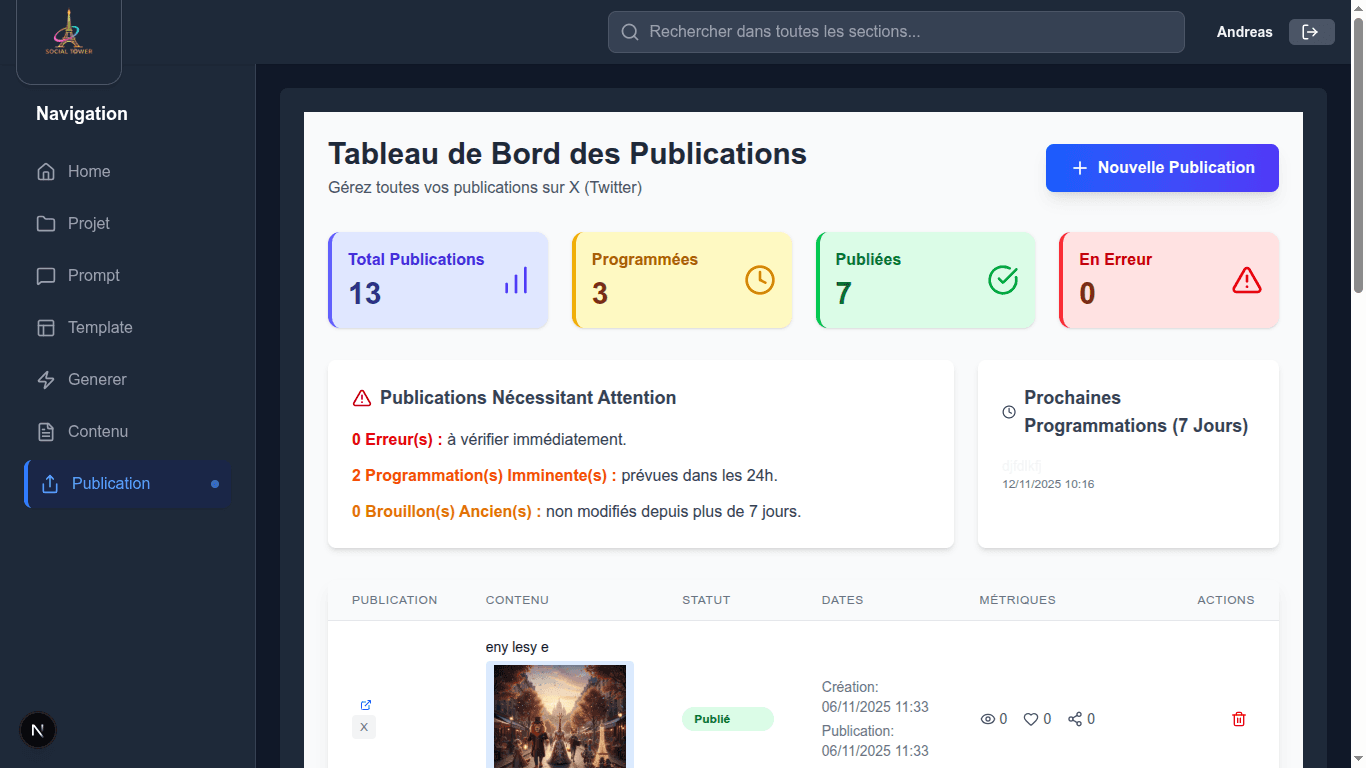1366x768 pixels.
Task: Click the warning triangle on En Erreur card
Action: click(1247, 280)
